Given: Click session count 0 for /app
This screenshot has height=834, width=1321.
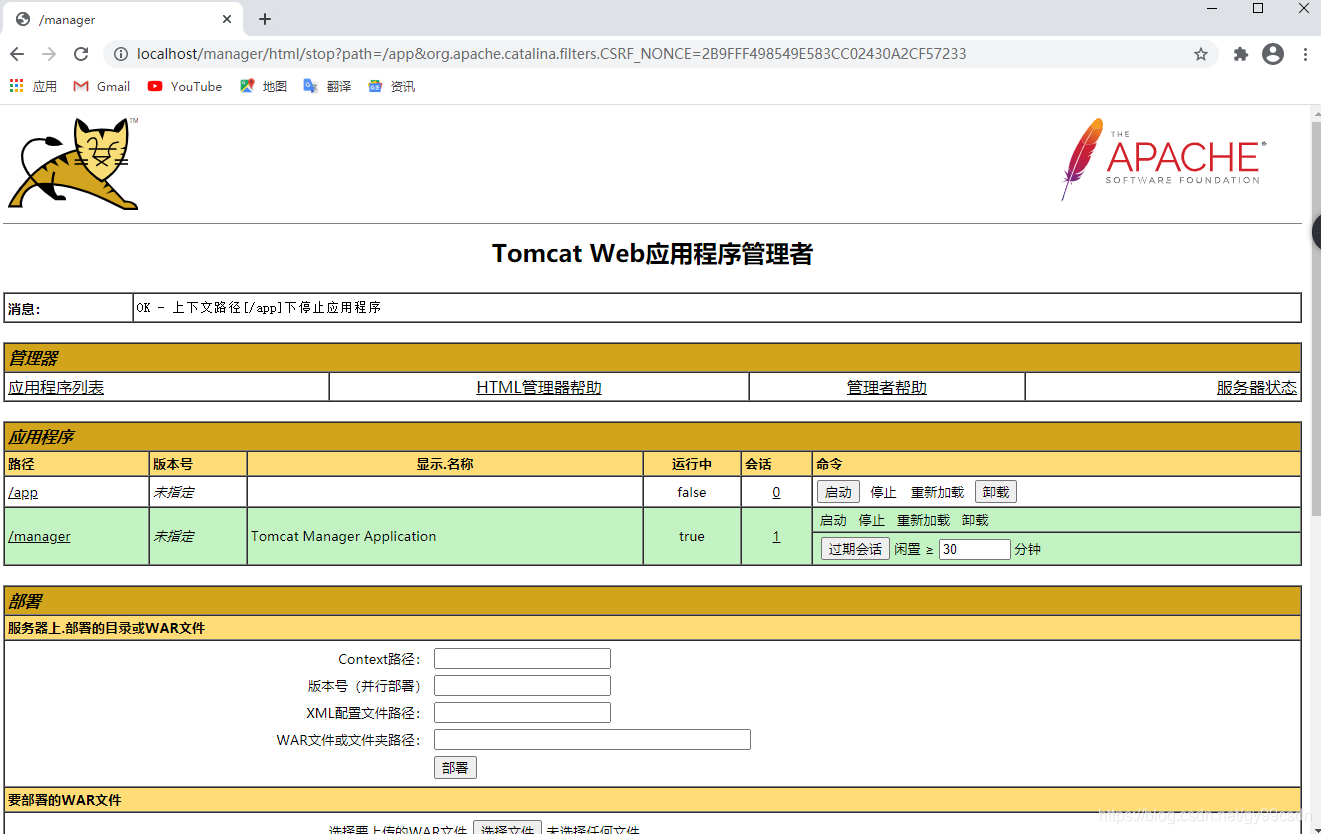Looking at the screenshot, I should [776, 492].
